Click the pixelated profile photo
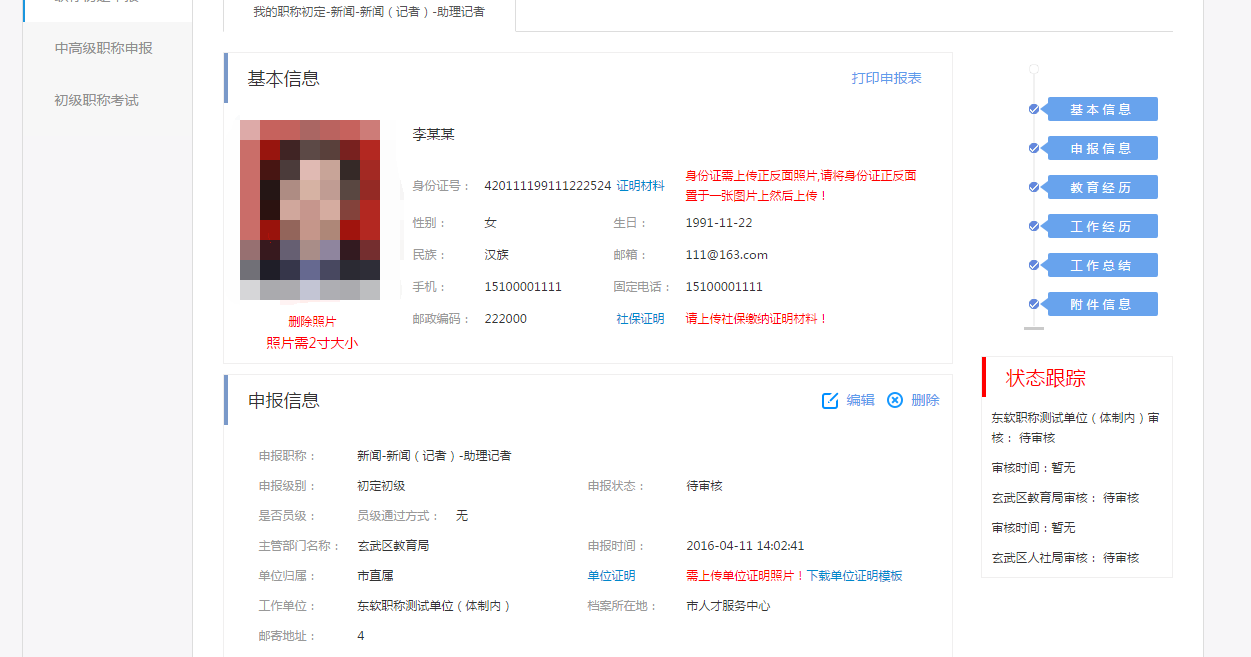1251x657 pixels. pos(310,210)
